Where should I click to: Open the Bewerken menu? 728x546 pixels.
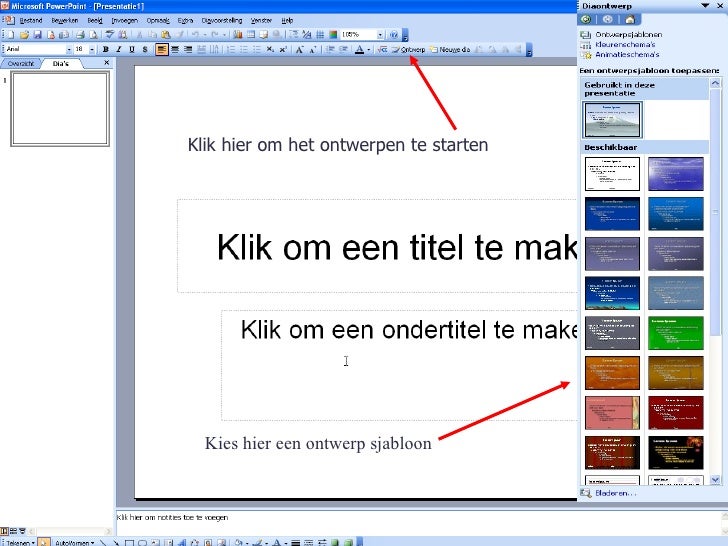(x=65, y=20)
